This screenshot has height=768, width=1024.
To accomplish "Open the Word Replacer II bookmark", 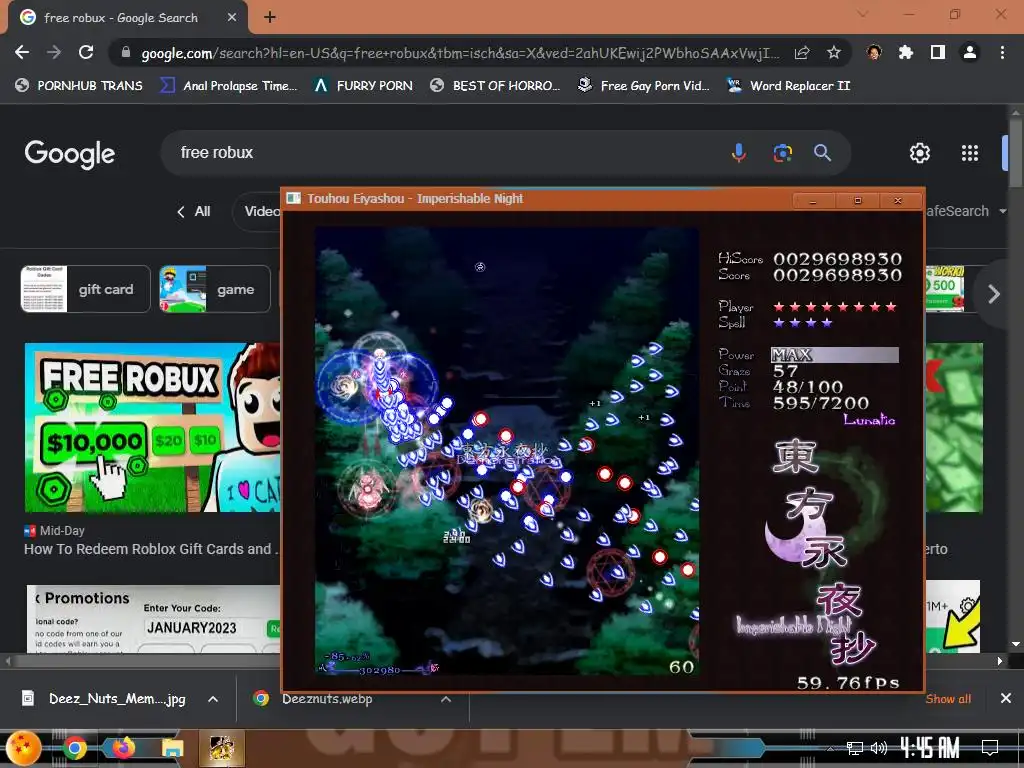I will (788, 86).
